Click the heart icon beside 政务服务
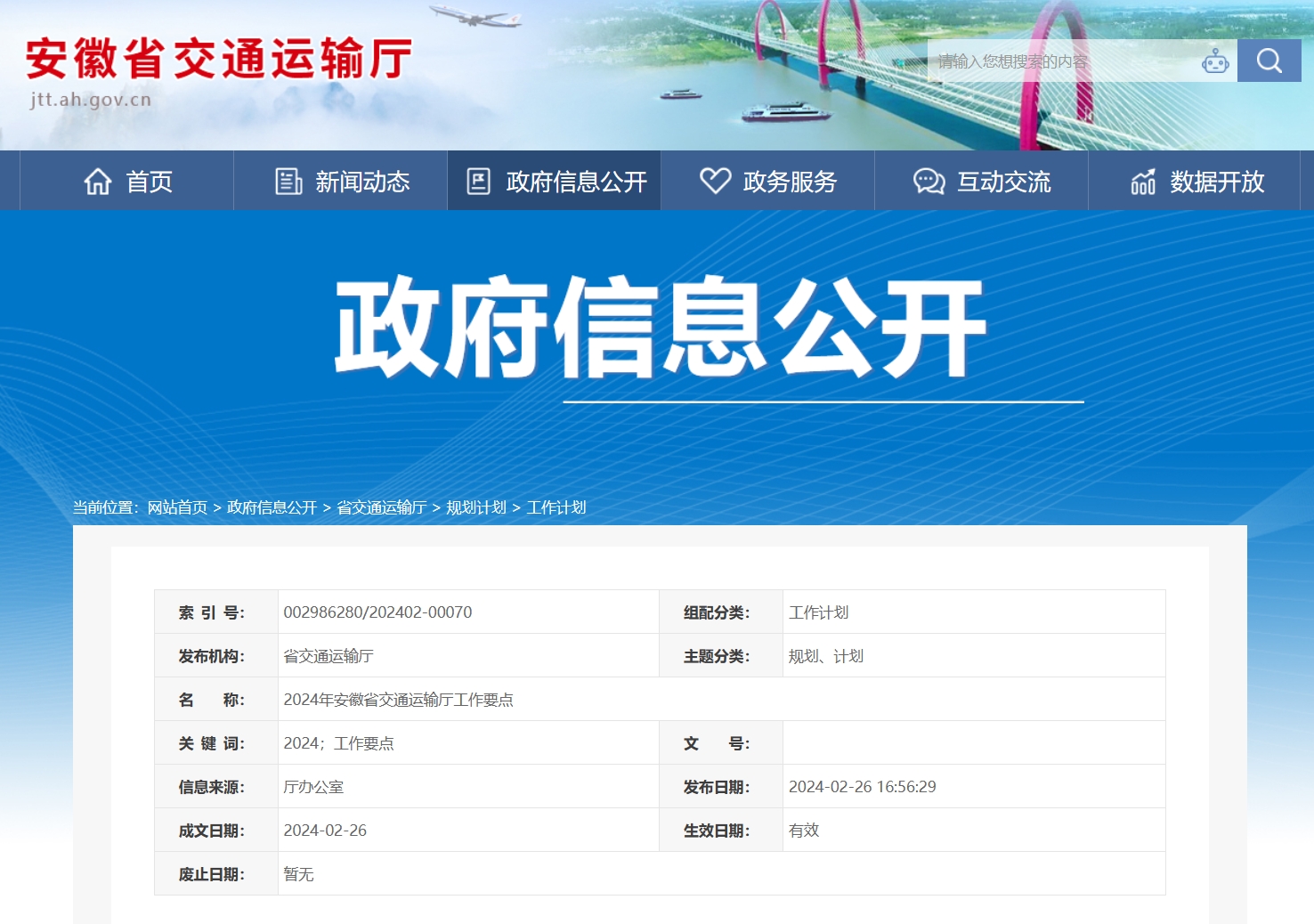This screenshot has height=924, width=1314. [x=715, y=181]
